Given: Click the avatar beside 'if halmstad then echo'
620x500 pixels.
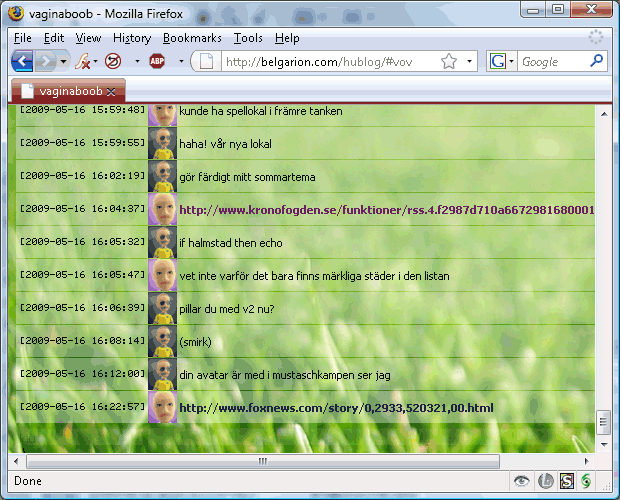Looking at the screenshot, I should click(x=163, y=242).
